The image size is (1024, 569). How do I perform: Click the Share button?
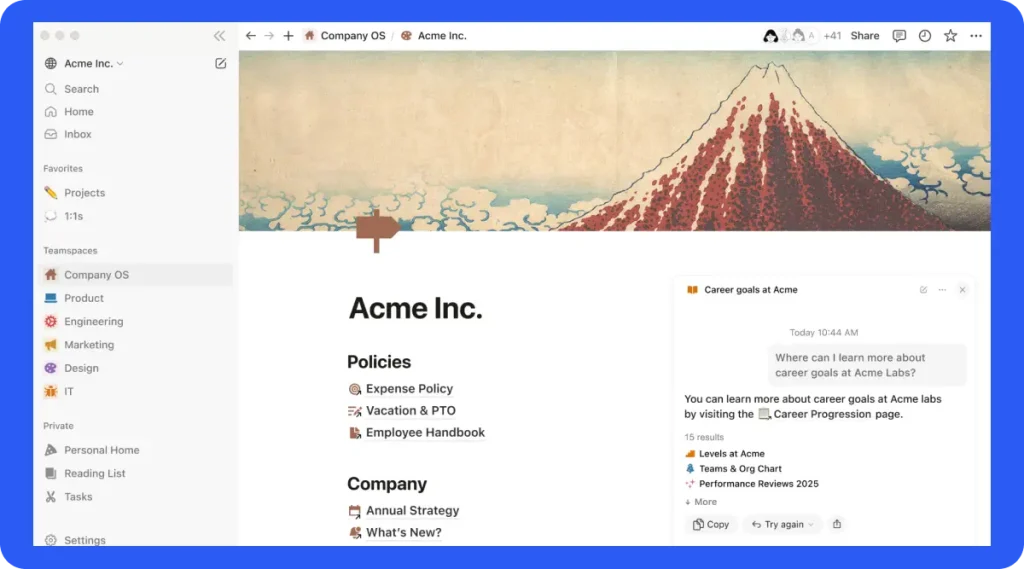point(865,36)
